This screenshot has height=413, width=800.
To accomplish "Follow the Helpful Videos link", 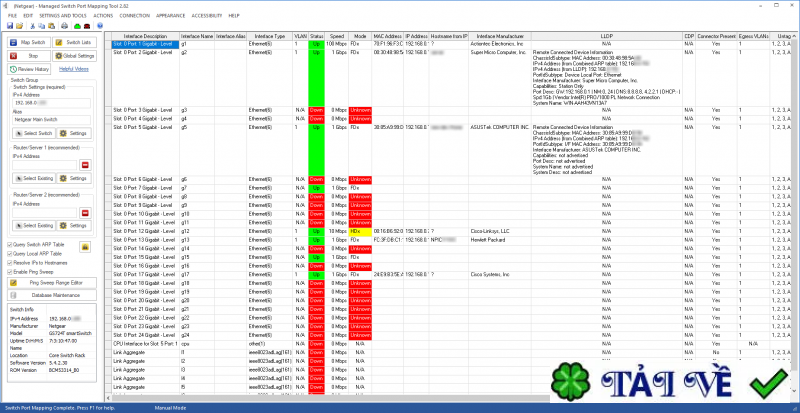I will [x=73, y=69].
